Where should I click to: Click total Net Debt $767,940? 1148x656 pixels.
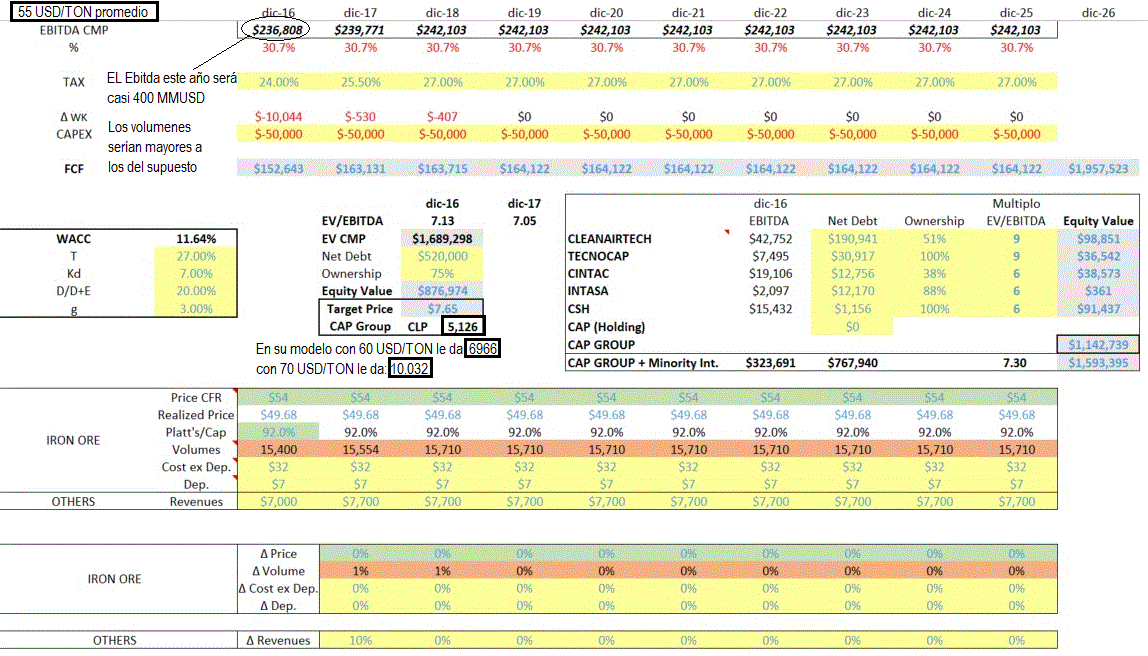852,362
